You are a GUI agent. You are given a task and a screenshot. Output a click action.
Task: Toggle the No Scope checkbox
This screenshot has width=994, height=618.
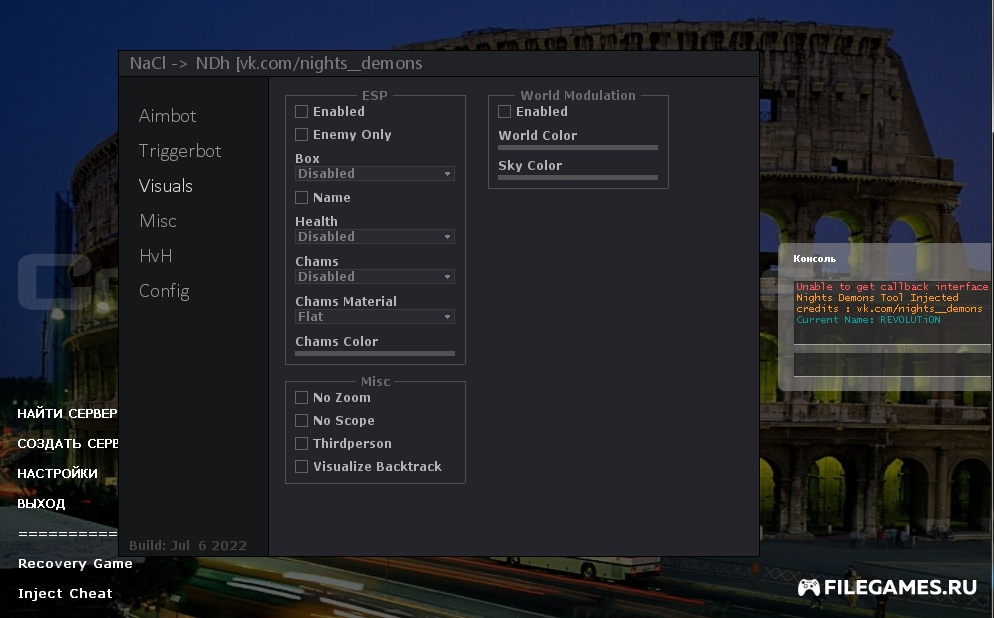pyautogui.click(x=302, y=420)
